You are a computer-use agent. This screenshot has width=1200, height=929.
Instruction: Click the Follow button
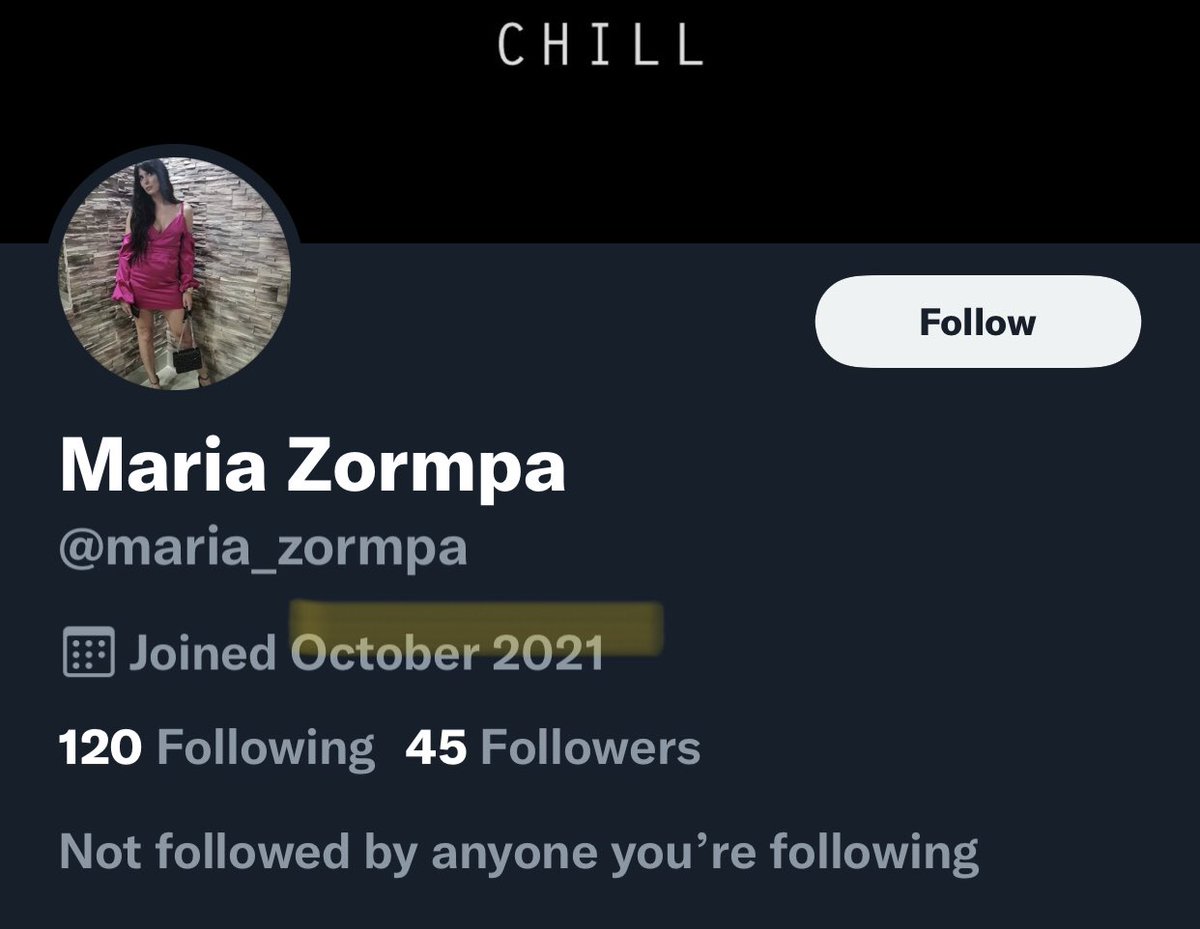978,322
